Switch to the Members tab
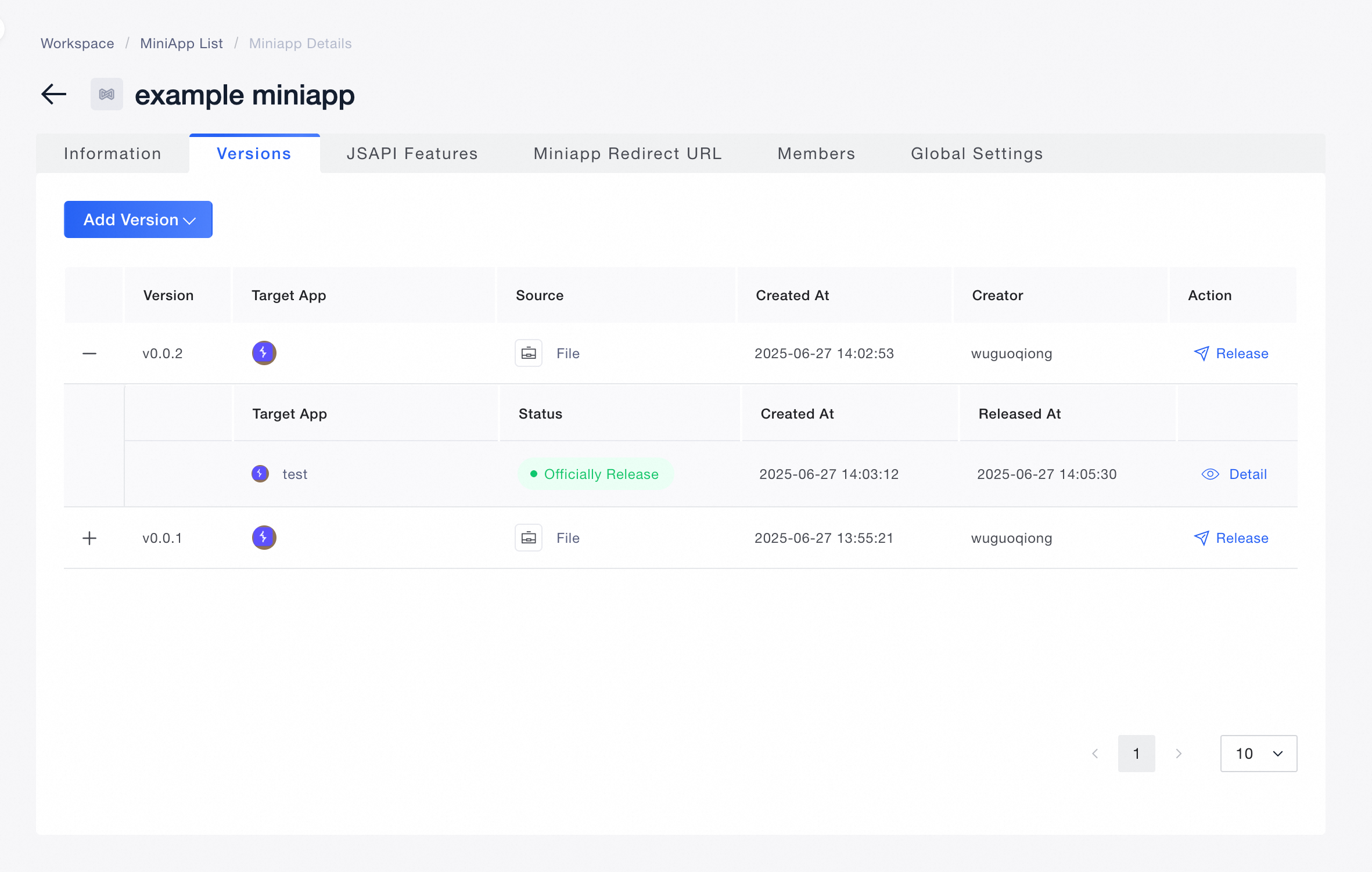 [x=816, y=154]
